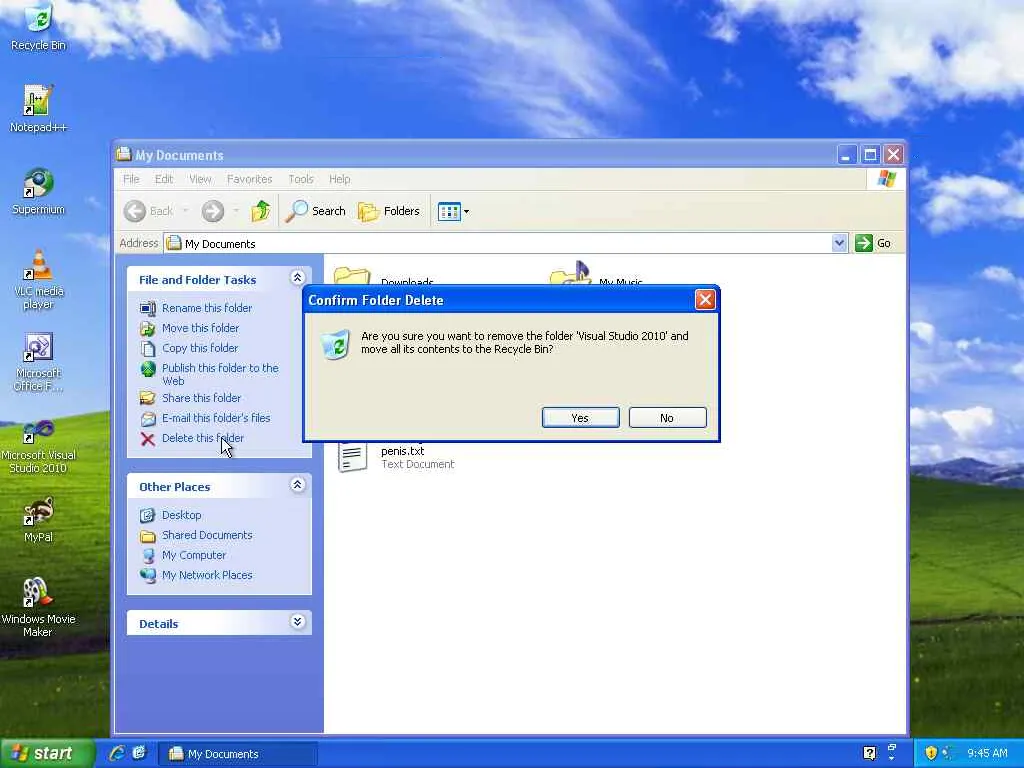Expand the Address bar dropdown
Screen dimensions: 1024x768
[839, 243]
